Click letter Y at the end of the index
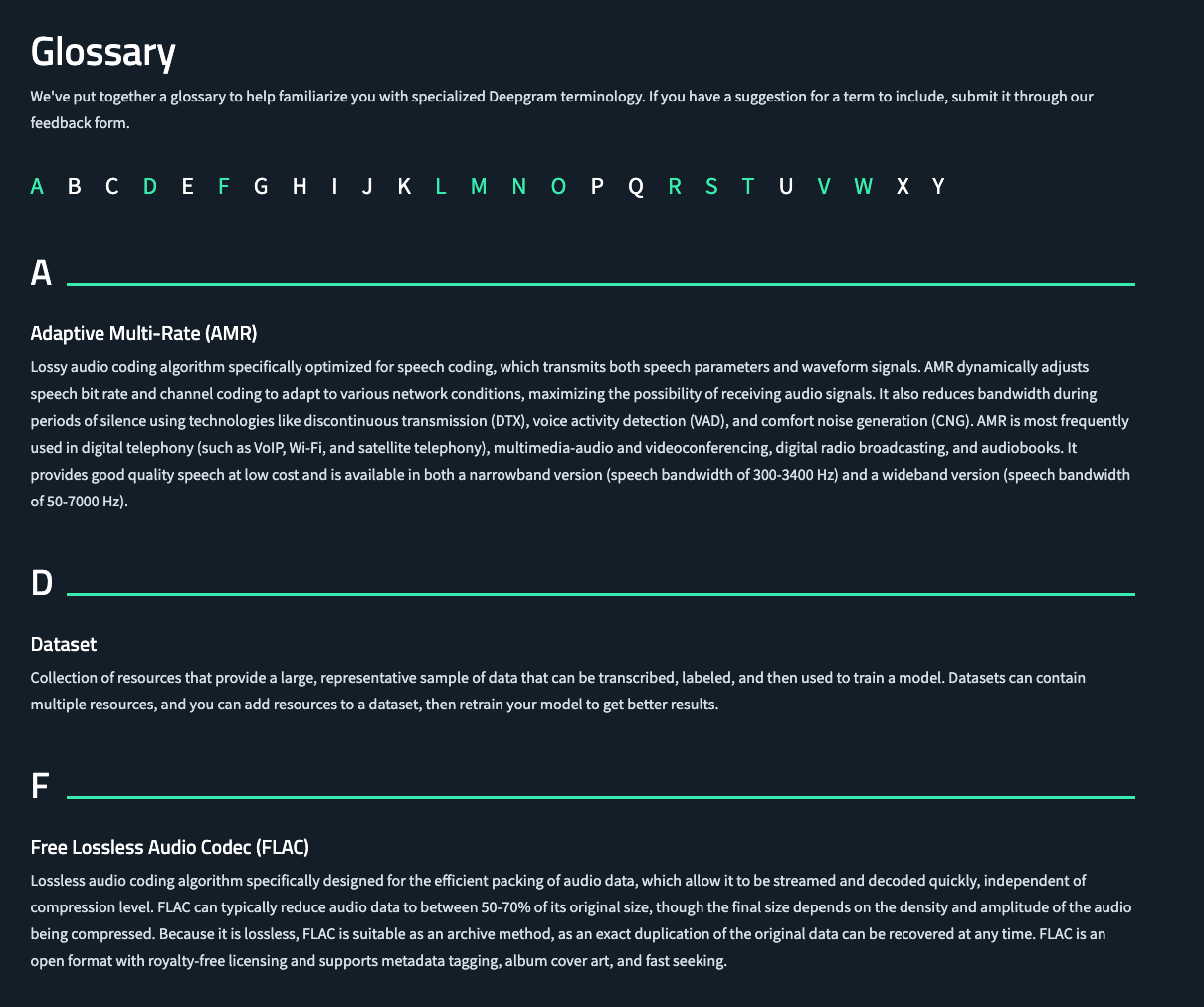This screenshot has height=1007, width=1204. (938, 186)
